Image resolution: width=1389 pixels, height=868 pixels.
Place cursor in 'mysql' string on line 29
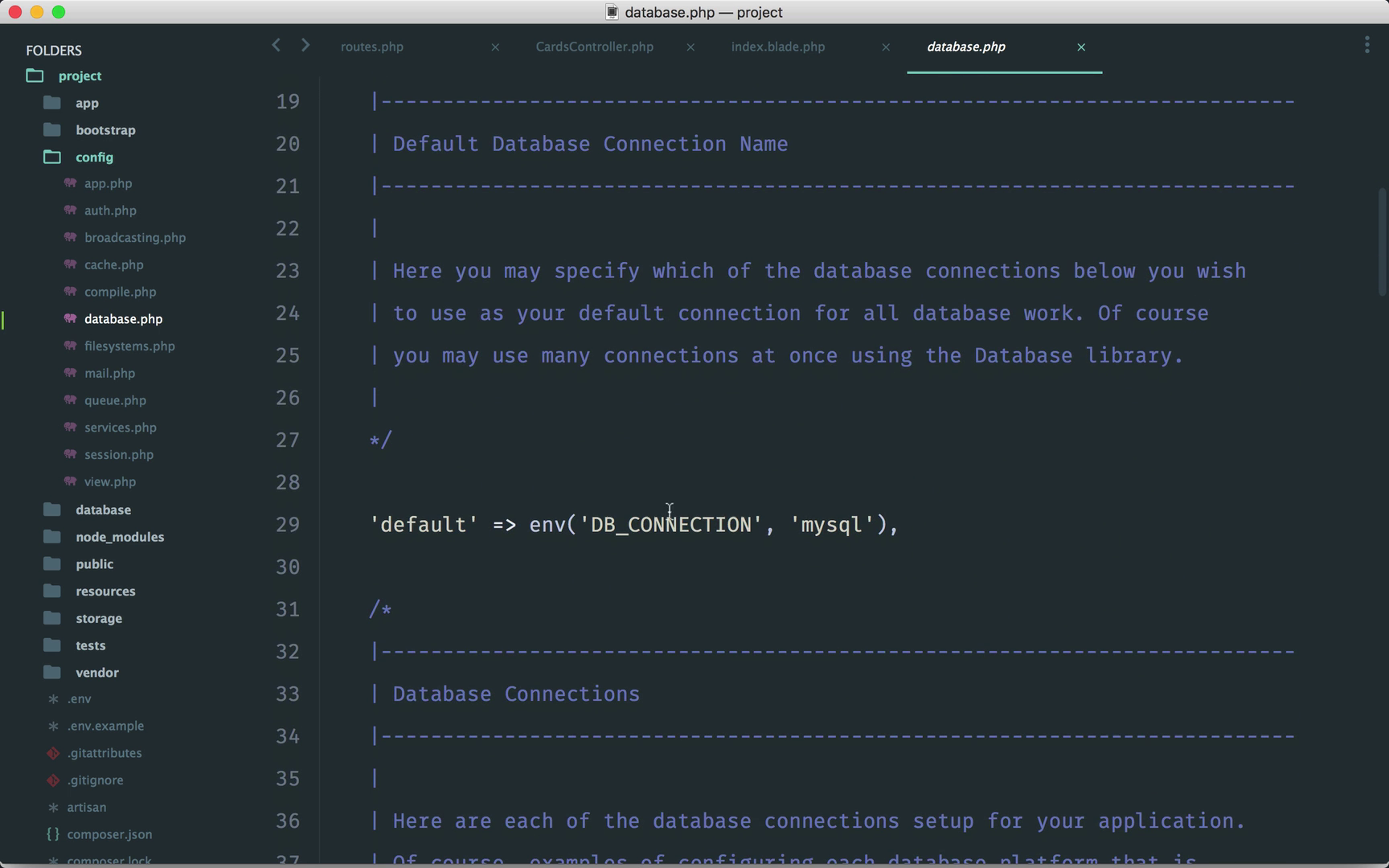[831, 525]
